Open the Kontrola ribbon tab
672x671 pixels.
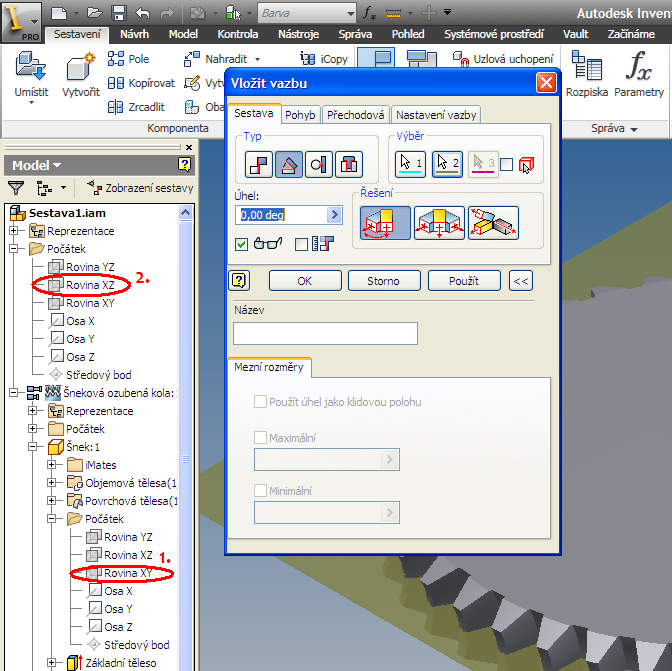point(238,34)
